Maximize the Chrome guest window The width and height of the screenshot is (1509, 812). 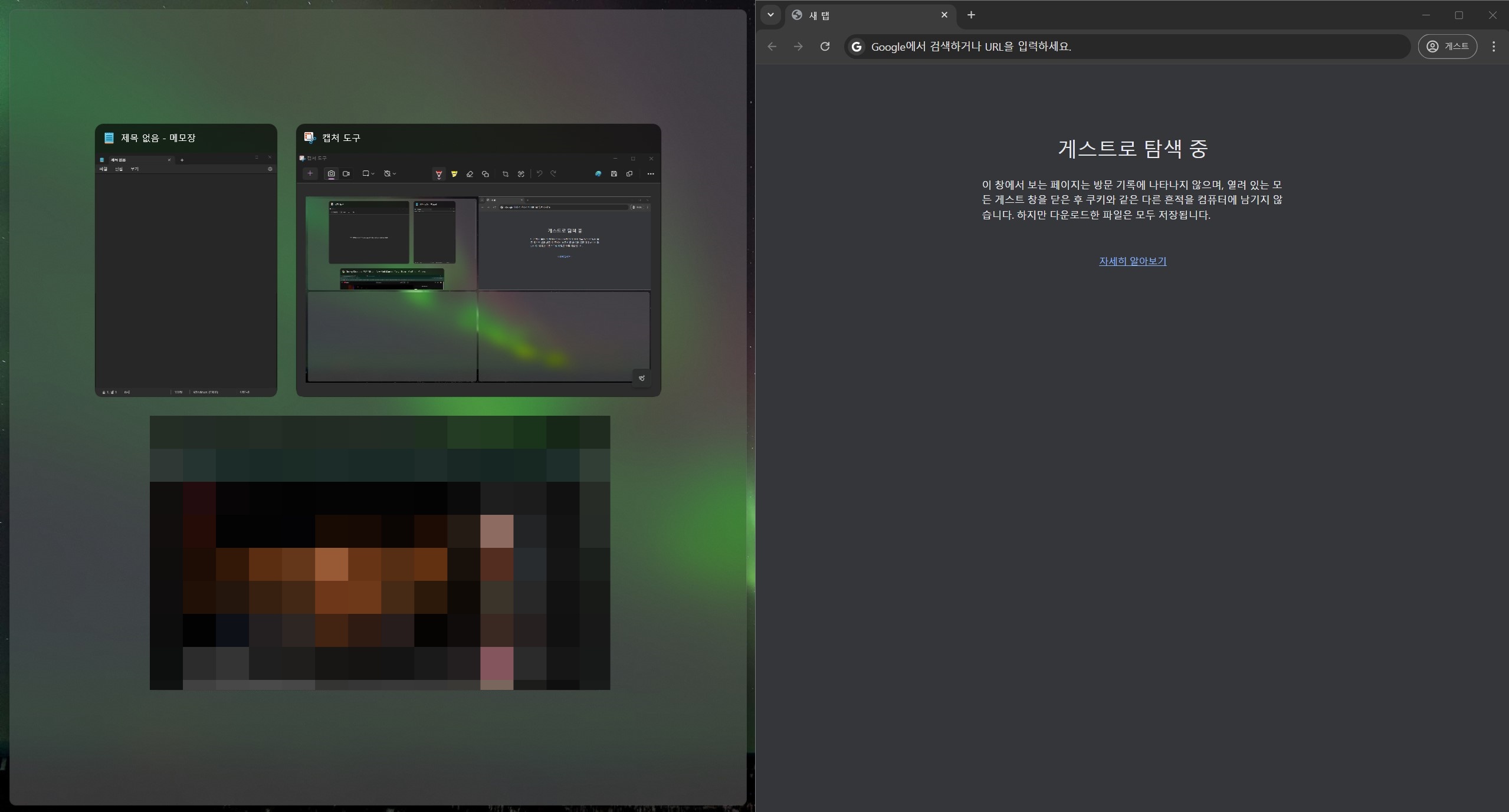click(x=1459, y=15)
